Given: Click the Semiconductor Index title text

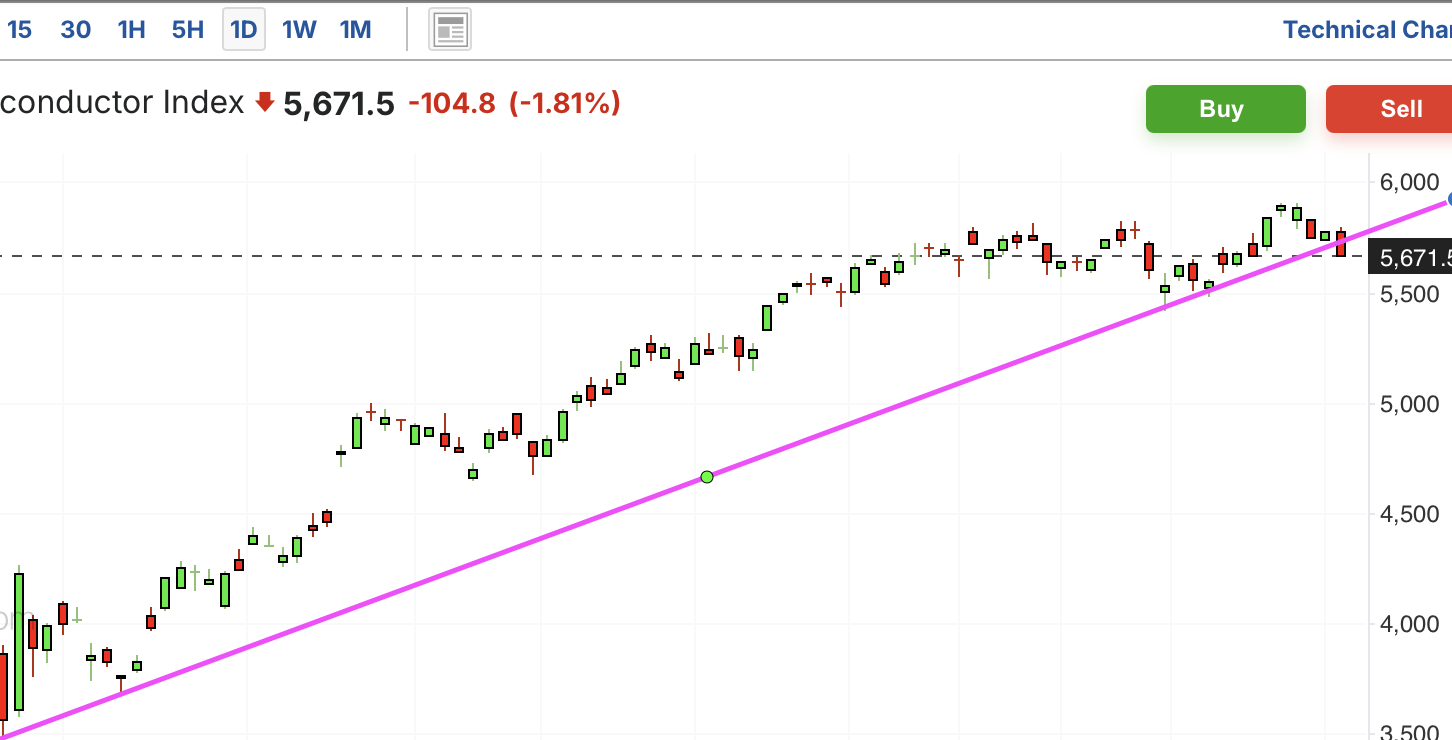Looking at the screenshot, I should click(122, 102).
